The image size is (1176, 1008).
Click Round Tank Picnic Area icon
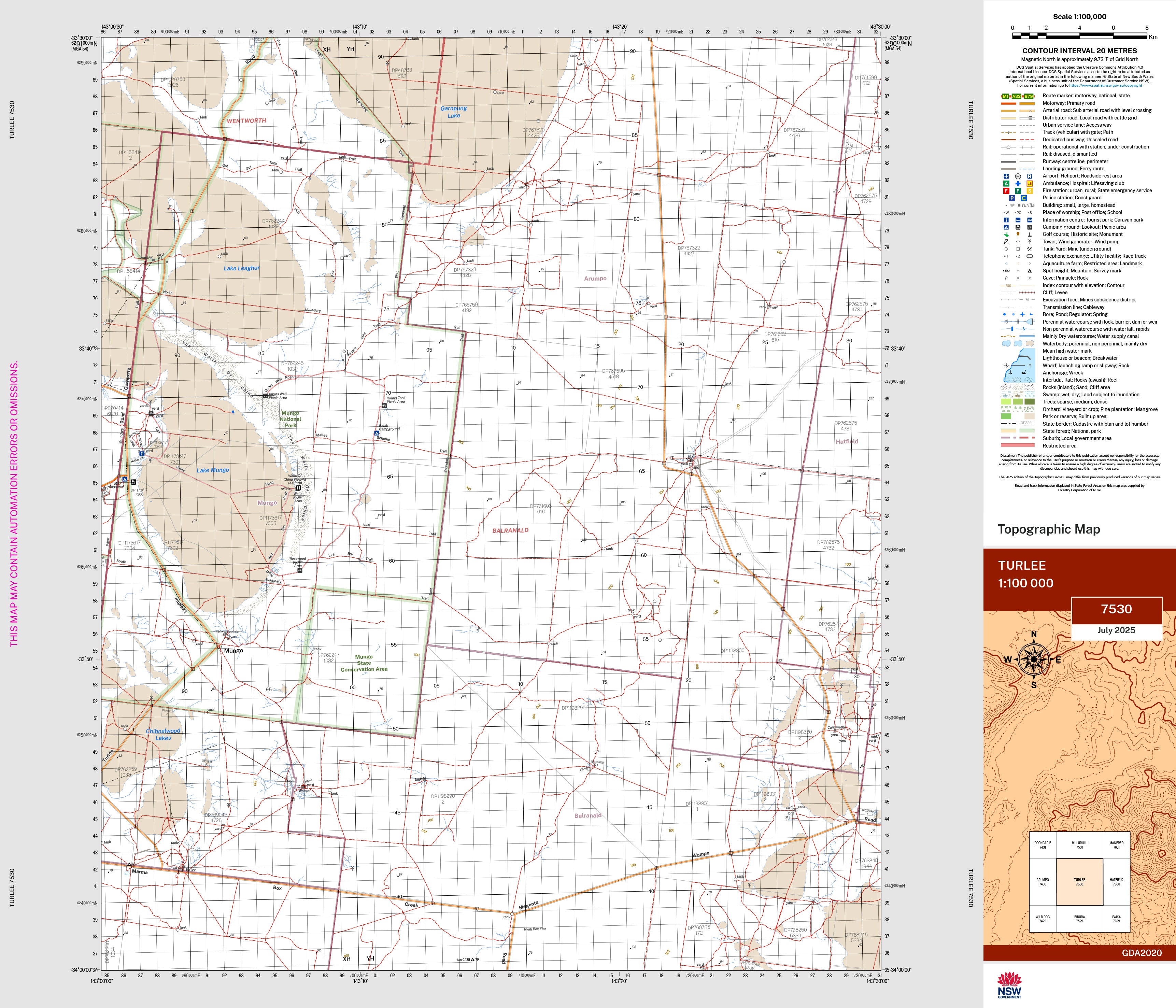coord(384,406)
